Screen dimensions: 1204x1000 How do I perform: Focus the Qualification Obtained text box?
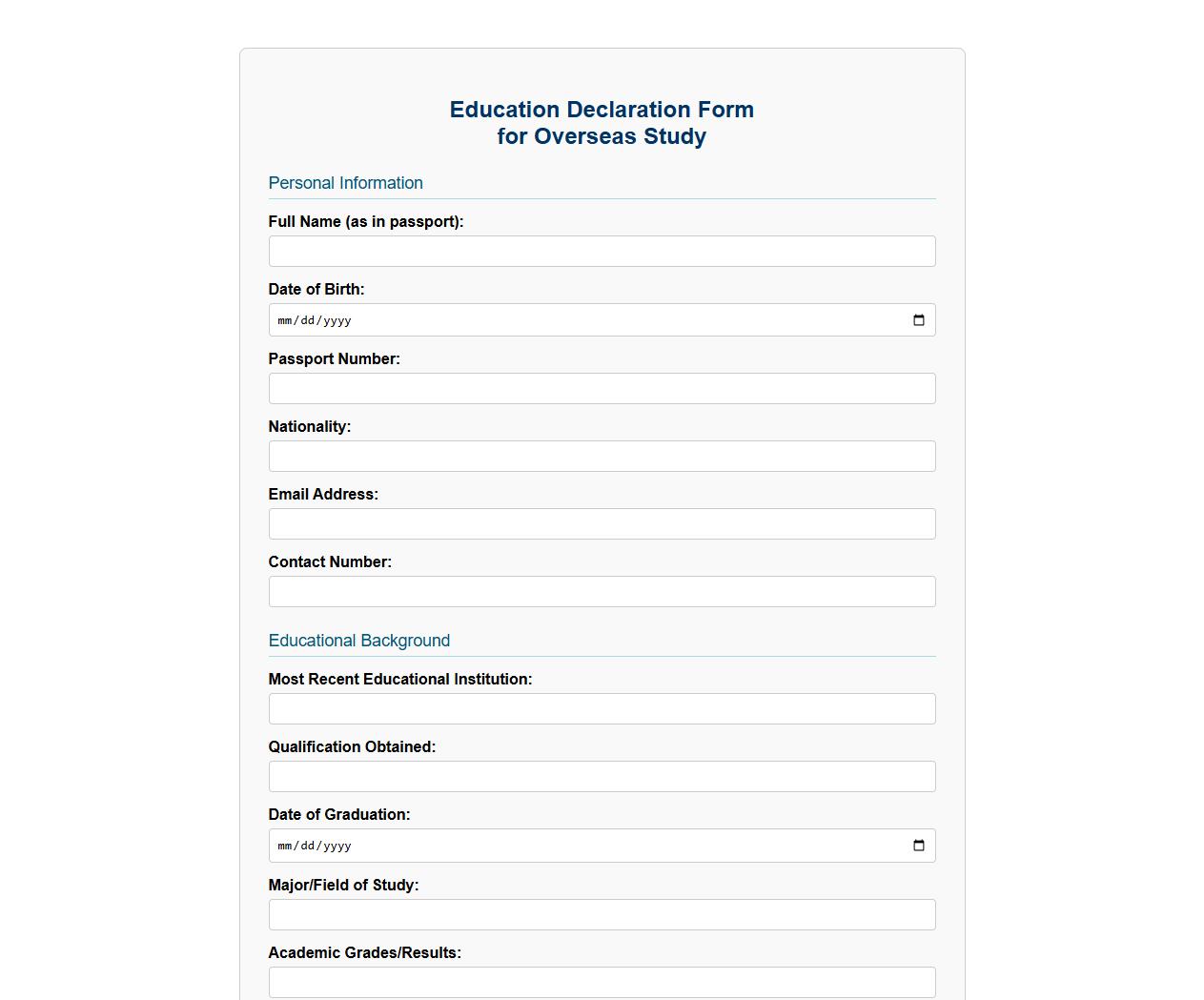(602, 776)
